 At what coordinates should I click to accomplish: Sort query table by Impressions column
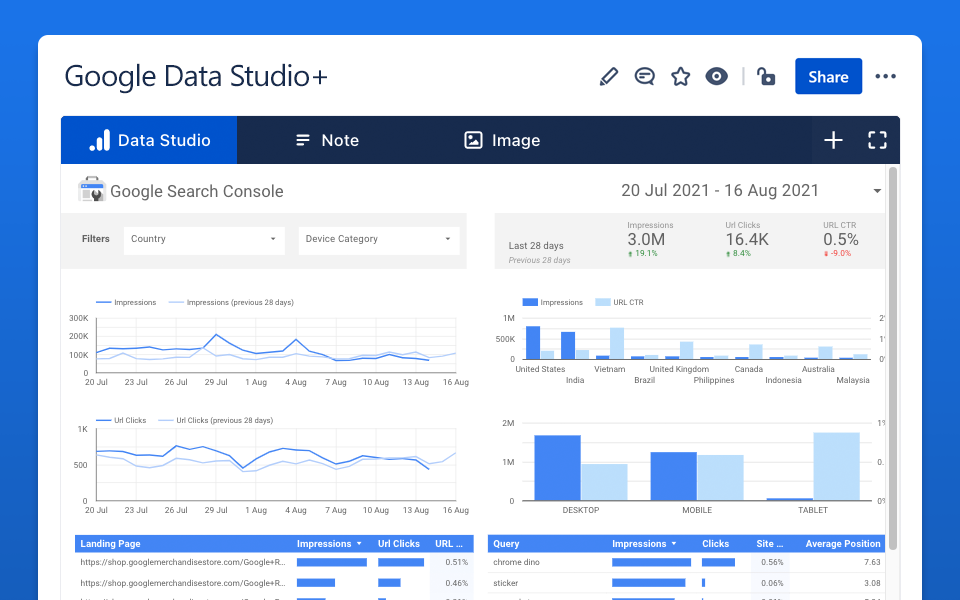[x=644, y=544]
